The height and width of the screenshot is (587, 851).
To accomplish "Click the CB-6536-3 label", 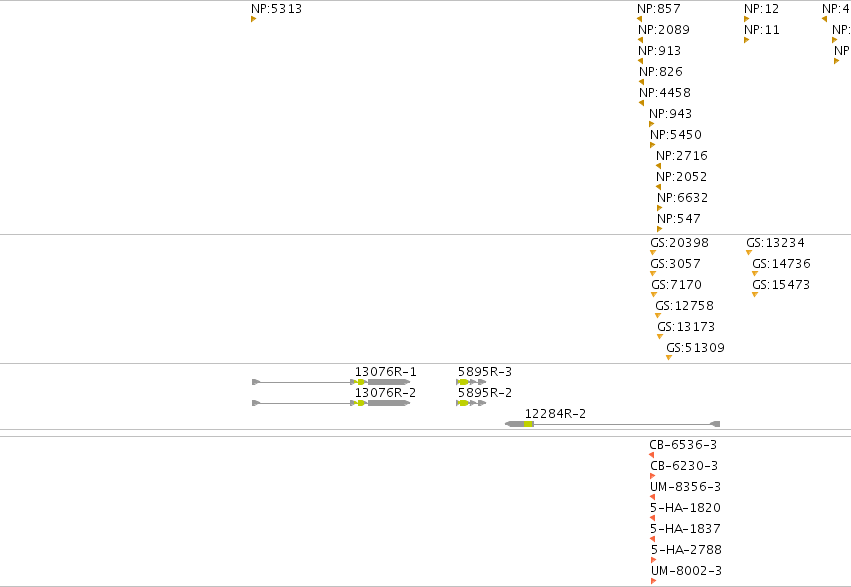I will tap(683, 445).
